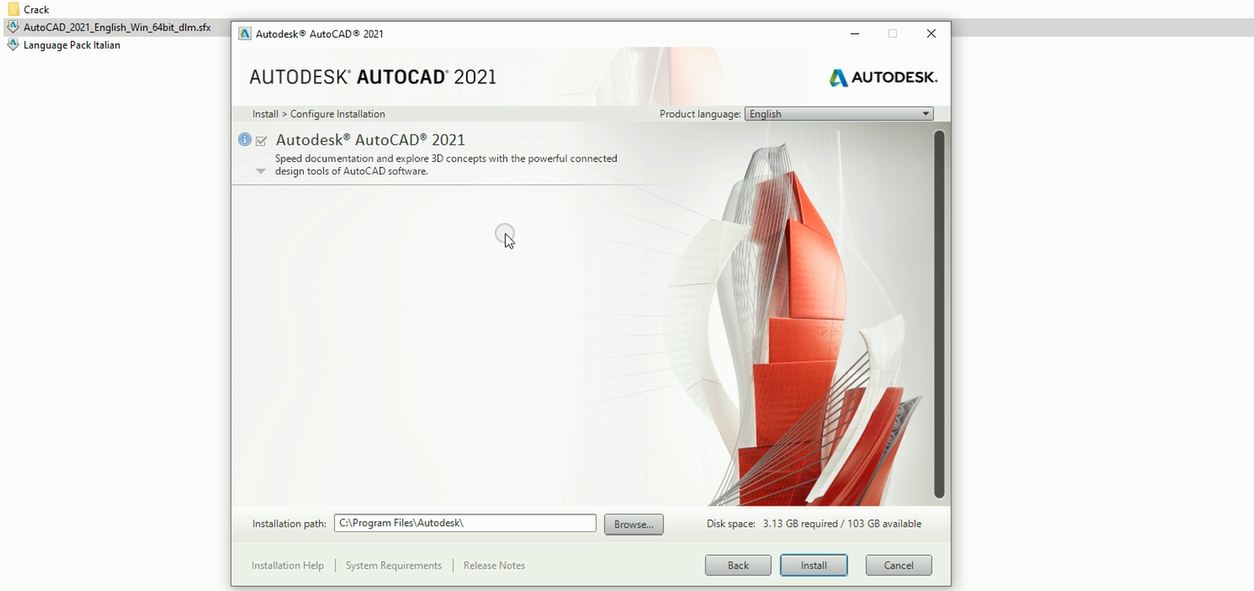
Task: Click the Back button
Action: coord(738,565)
